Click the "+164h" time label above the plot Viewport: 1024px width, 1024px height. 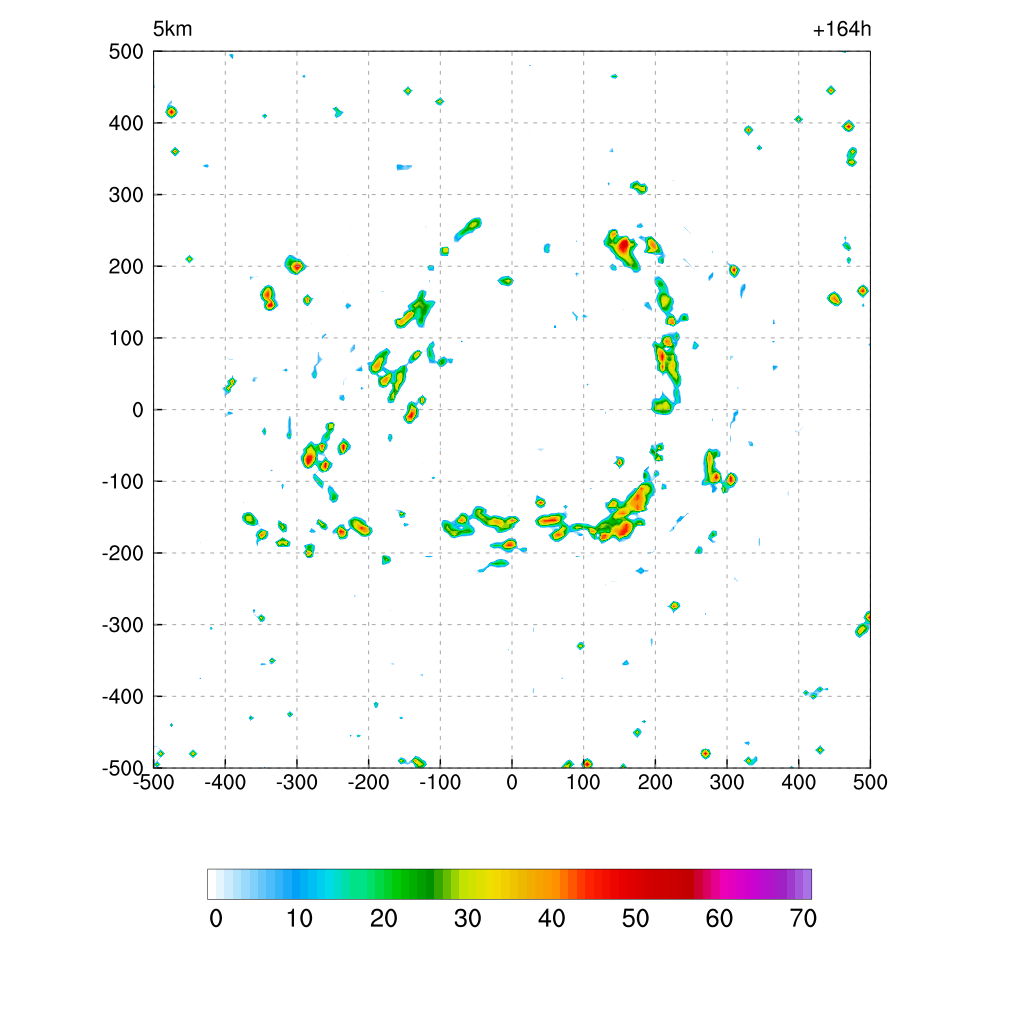tap(842, 29)
